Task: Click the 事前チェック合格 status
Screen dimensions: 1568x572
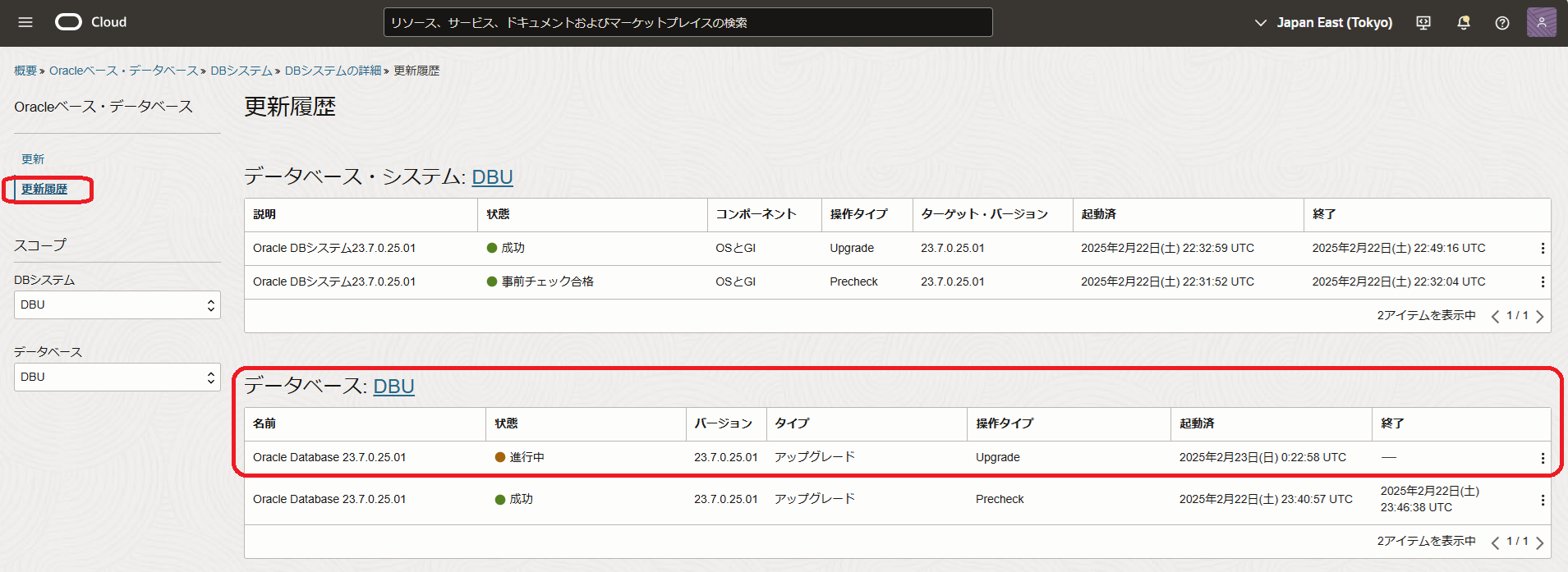Action: (x=540, y=281)
